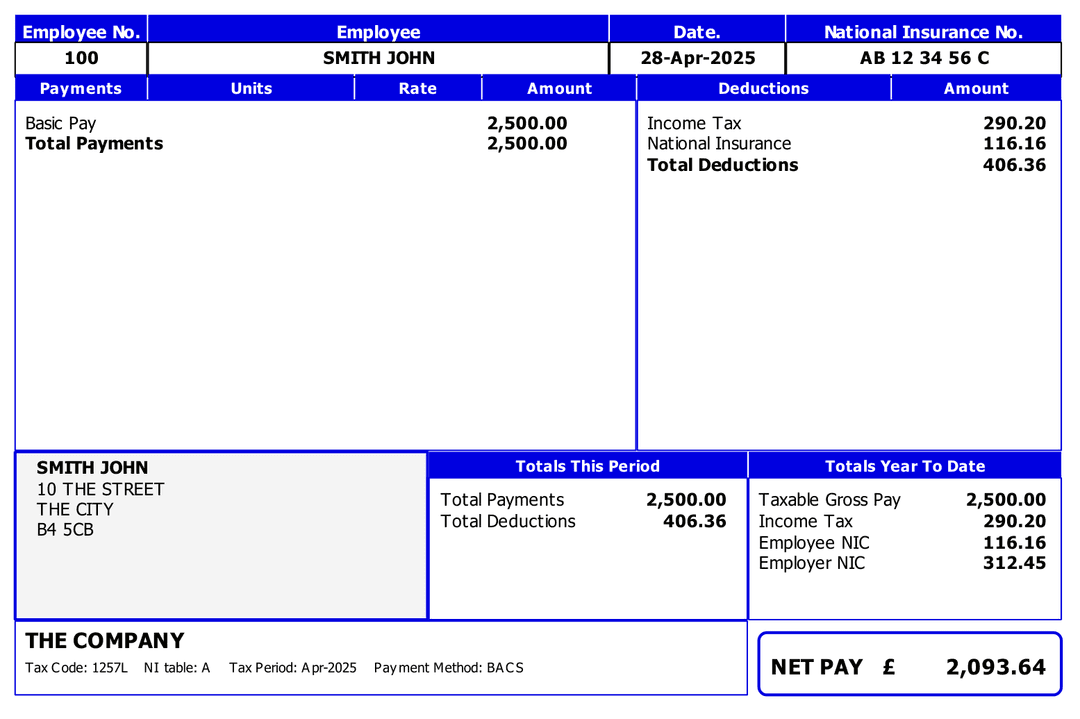Click the Income Tax deduction amount 290.20
The image size is (1080, 719).
pos(1014,123)
